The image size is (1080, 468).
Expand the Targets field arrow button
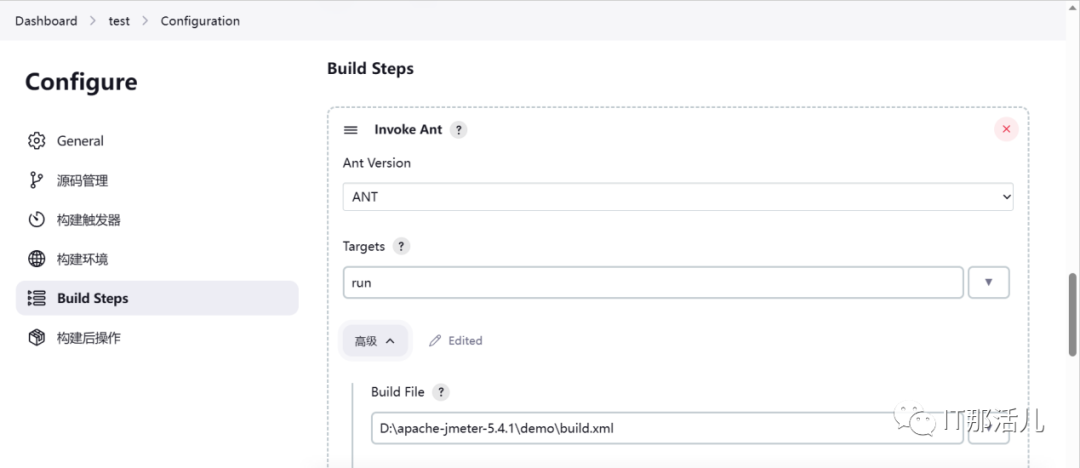pyautogui.click(x=988, y=283)
